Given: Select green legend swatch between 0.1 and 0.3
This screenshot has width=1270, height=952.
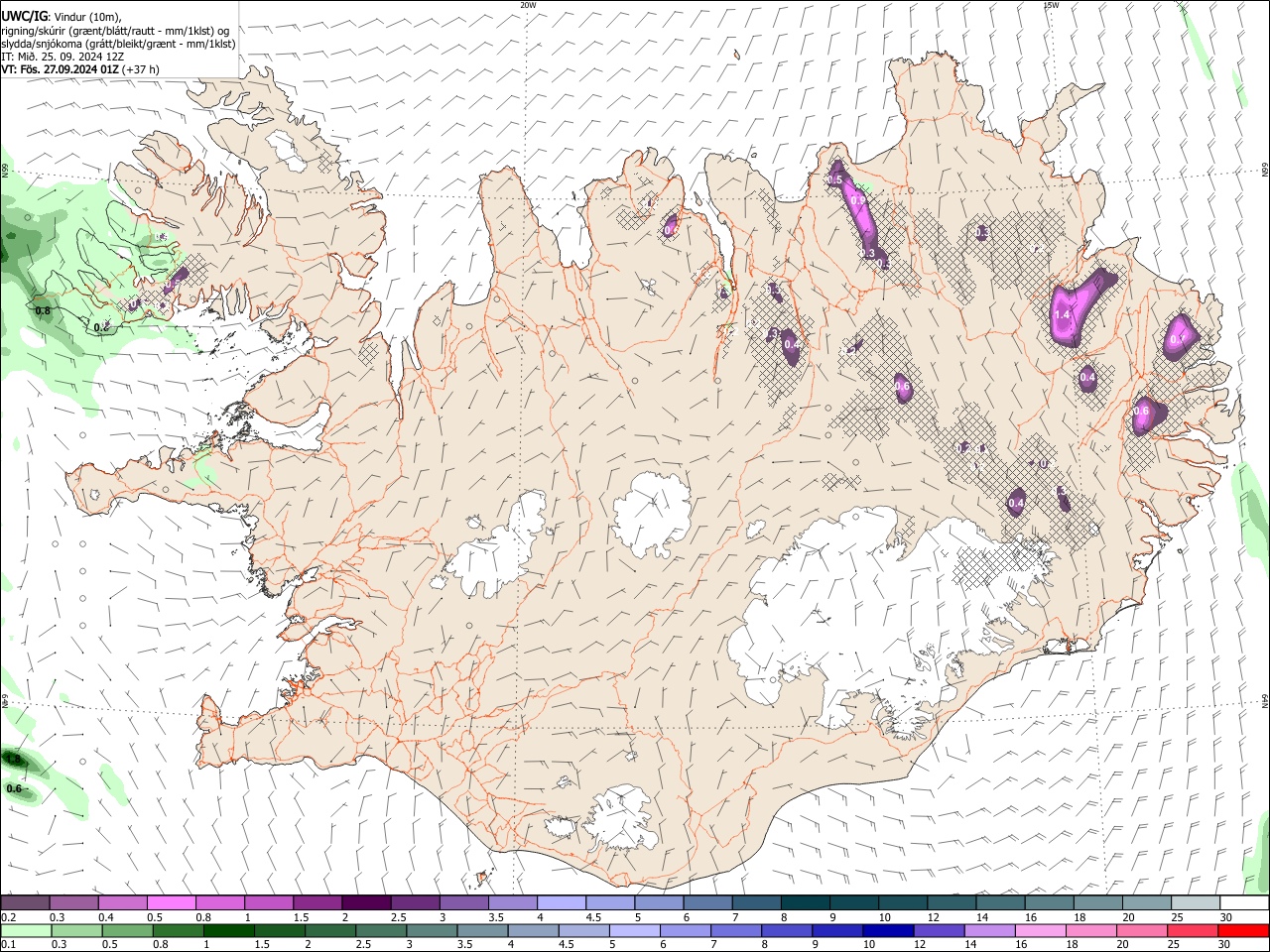Looking at the screenshot, I should click(x=26, y=930).
